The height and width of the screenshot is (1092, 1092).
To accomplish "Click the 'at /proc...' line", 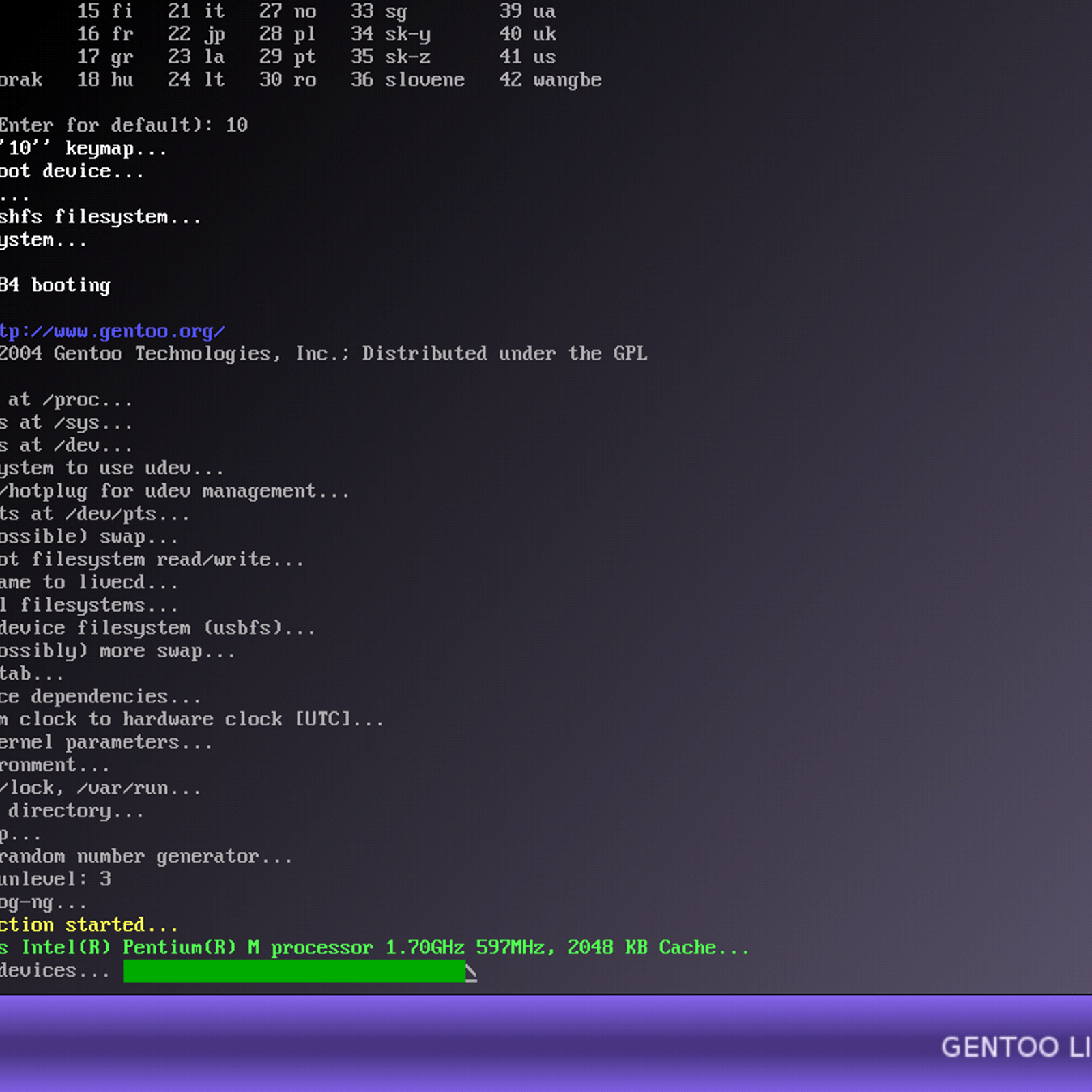I will click(69, 400).
